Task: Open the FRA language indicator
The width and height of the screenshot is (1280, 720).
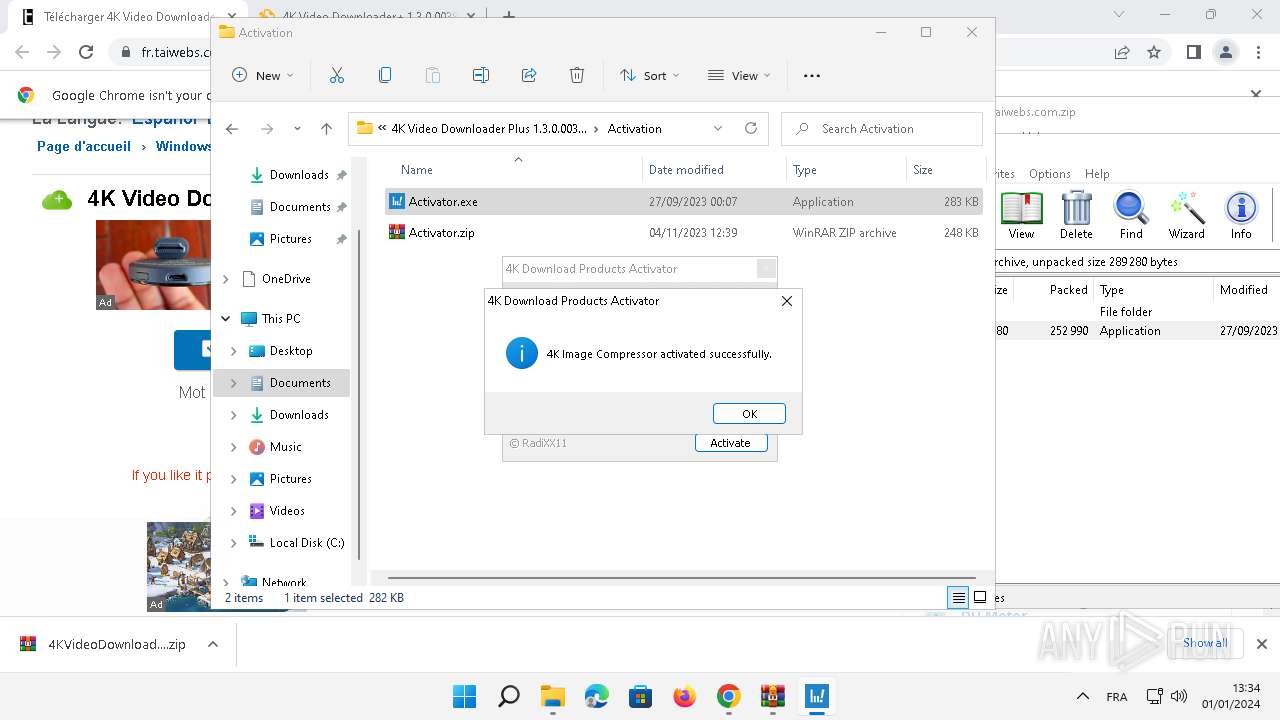Action: [1117, 697]
